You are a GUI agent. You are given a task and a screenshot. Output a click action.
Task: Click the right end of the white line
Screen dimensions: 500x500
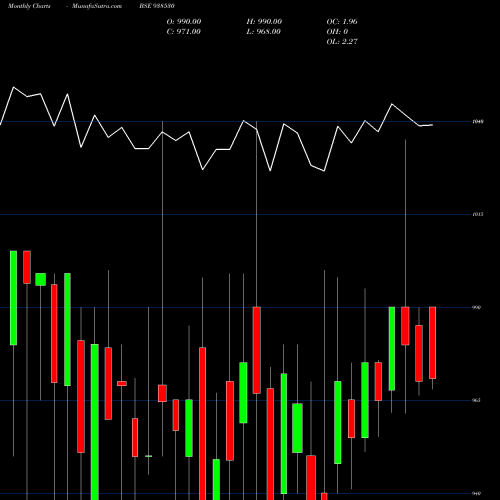pyautogui.click(x=432, y=125)
